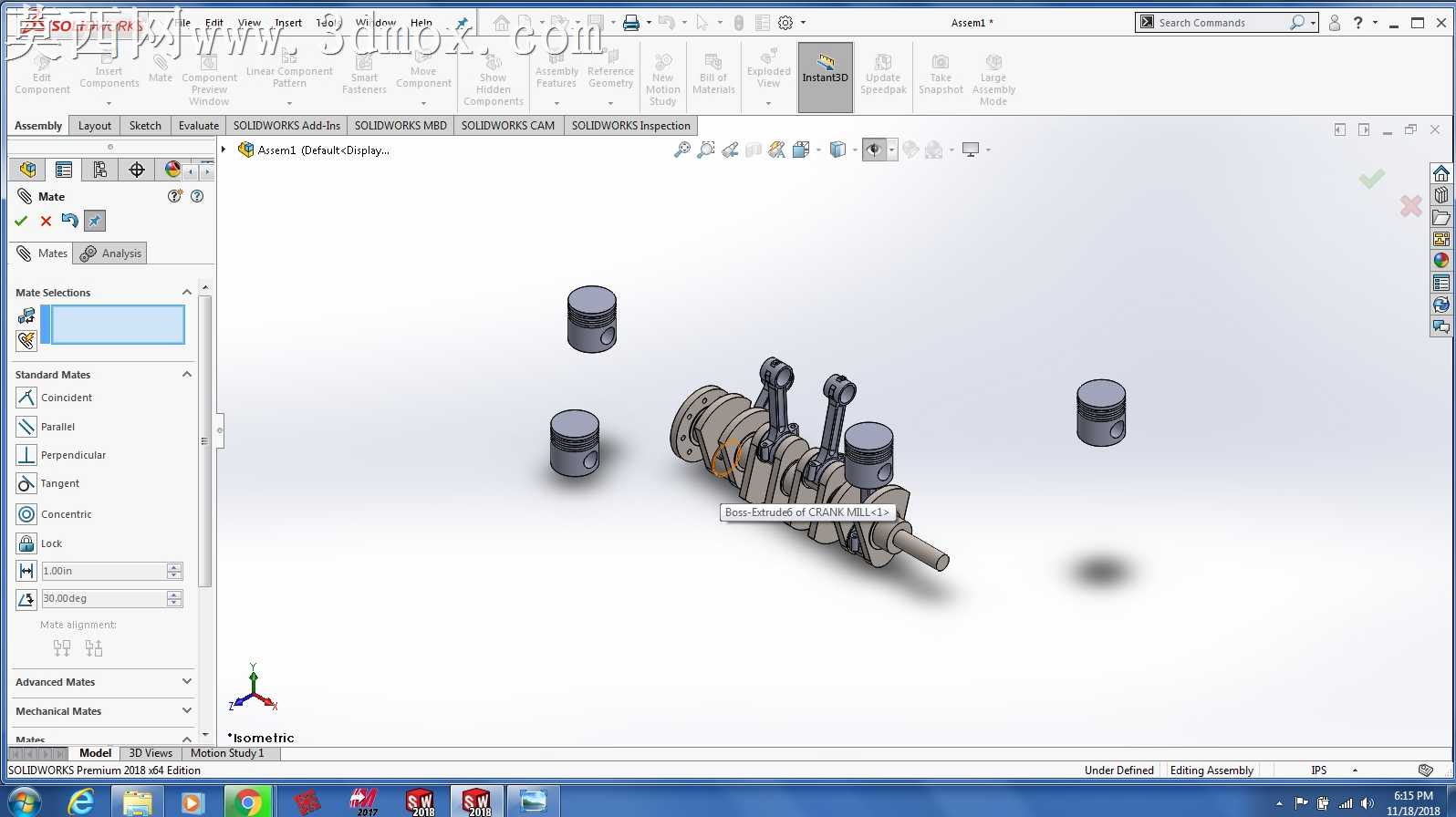Image resolution: width=1456 pixels, height=817 pixels.
Task: Select the Lock mate icon
Action: click(x=26, y=543)
